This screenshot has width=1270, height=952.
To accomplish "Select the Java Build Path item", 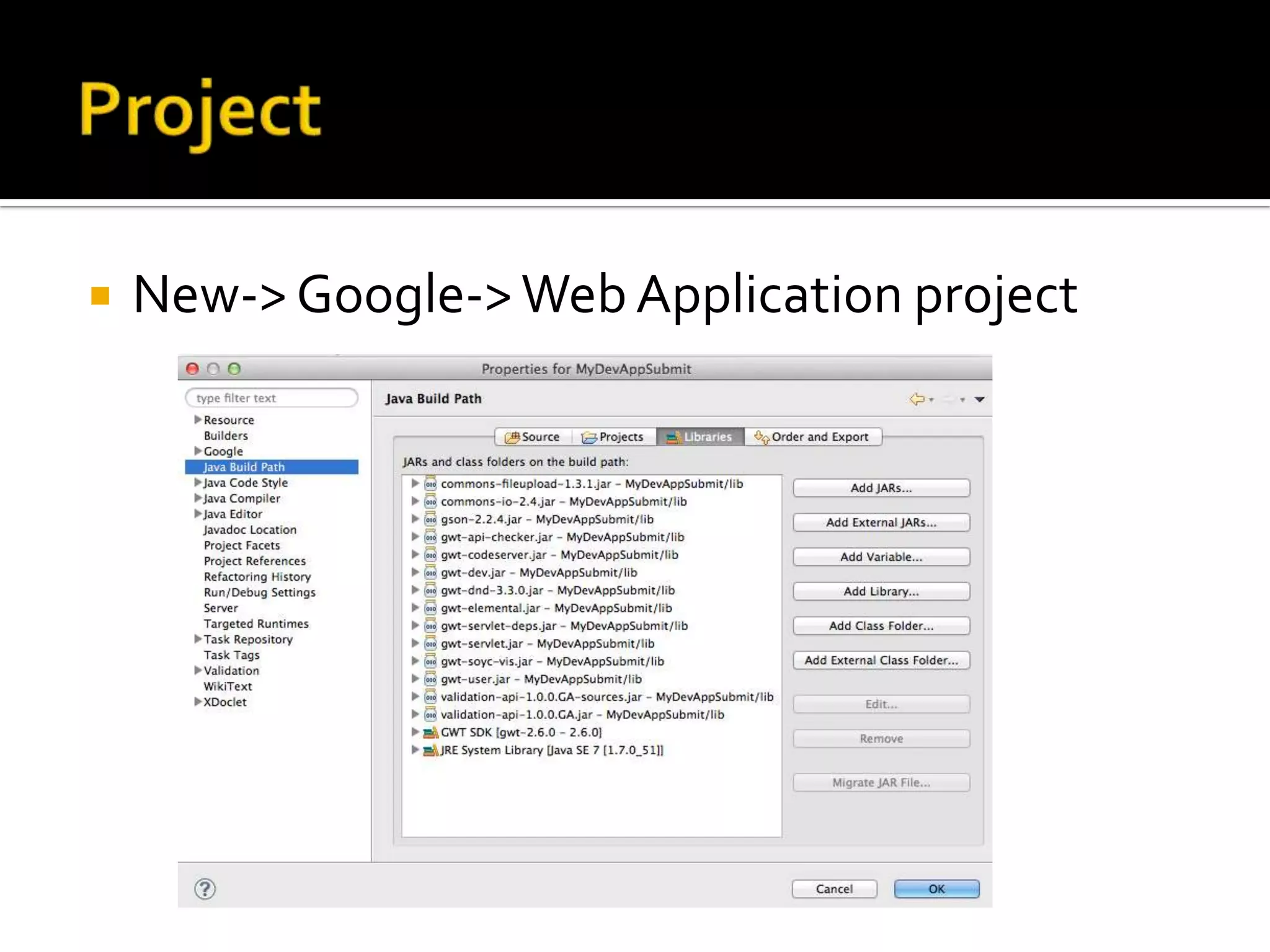I will [x=272, y=467].
